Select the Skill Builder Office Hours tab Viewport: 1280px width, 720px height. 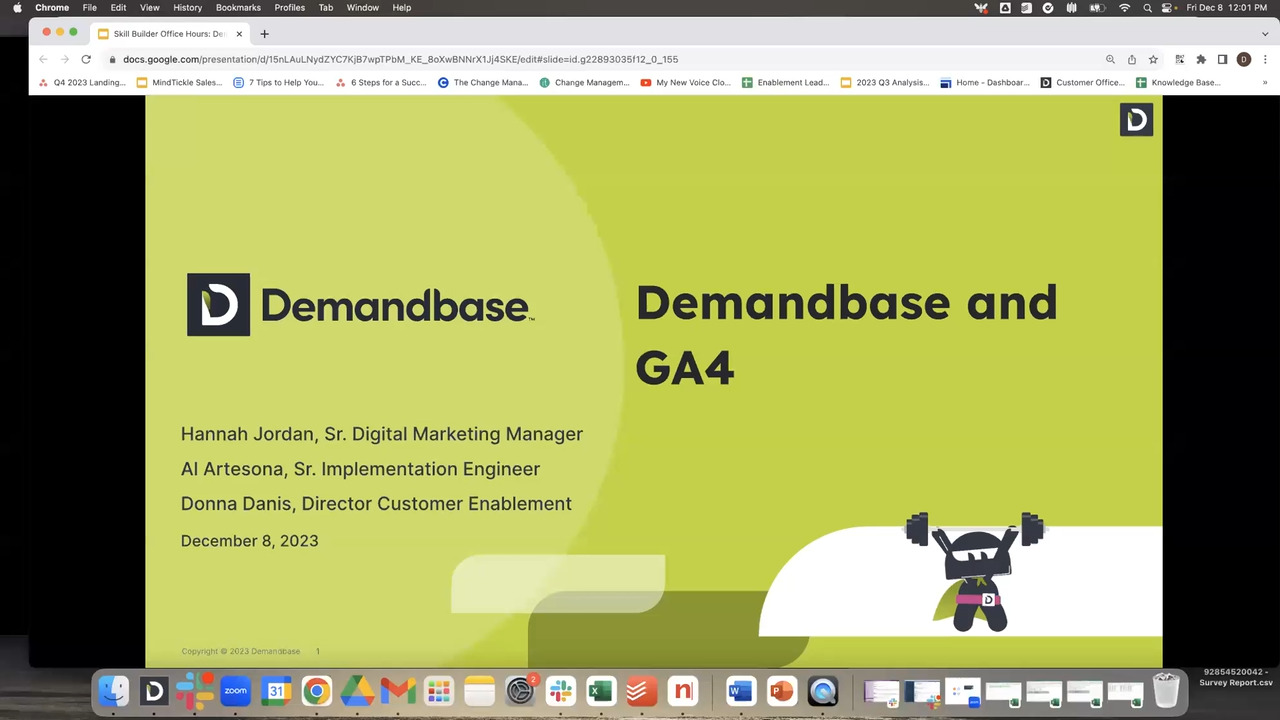coord(170,33)
